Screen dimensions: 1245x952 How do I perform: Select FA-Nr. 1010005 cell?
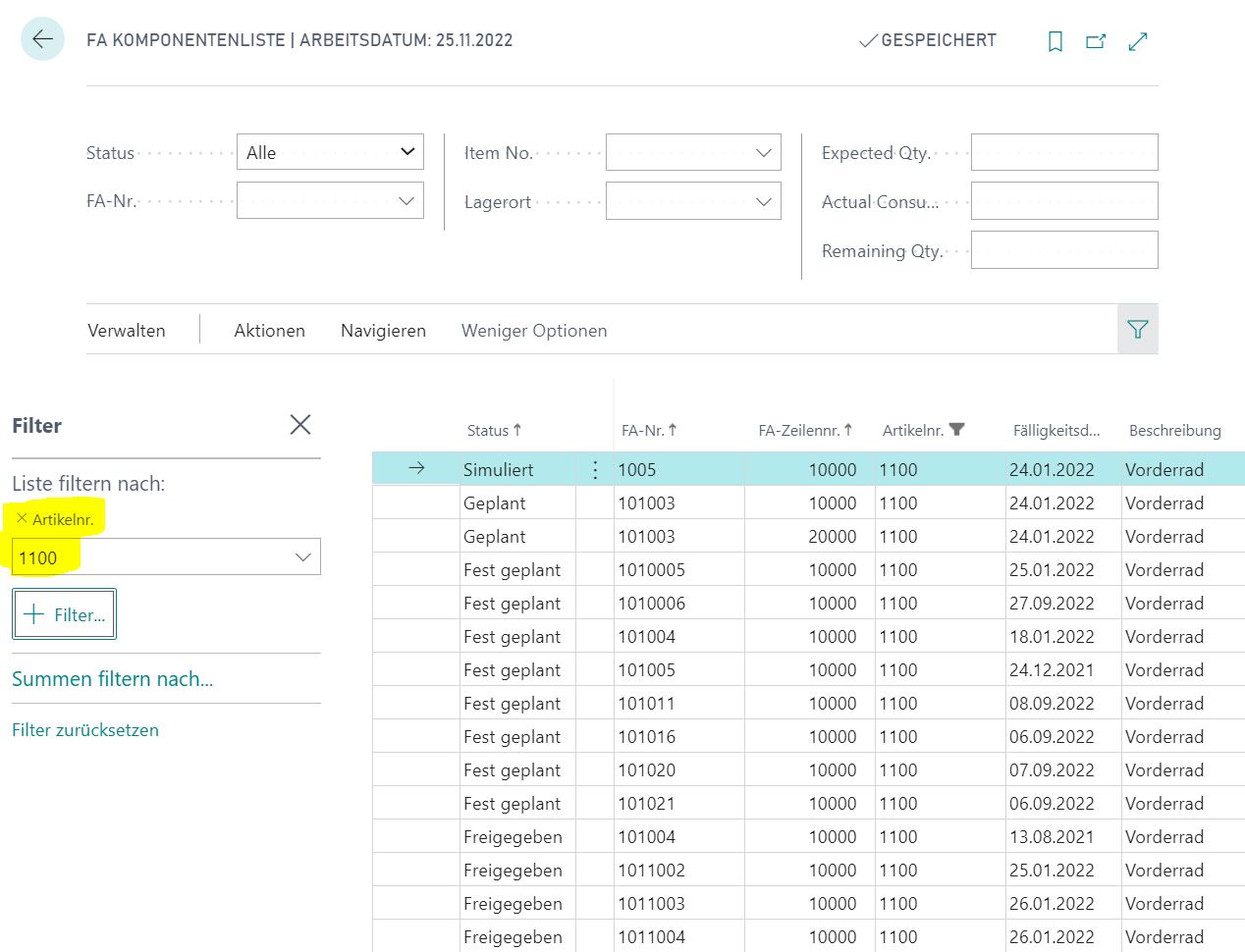pos(678,569)
